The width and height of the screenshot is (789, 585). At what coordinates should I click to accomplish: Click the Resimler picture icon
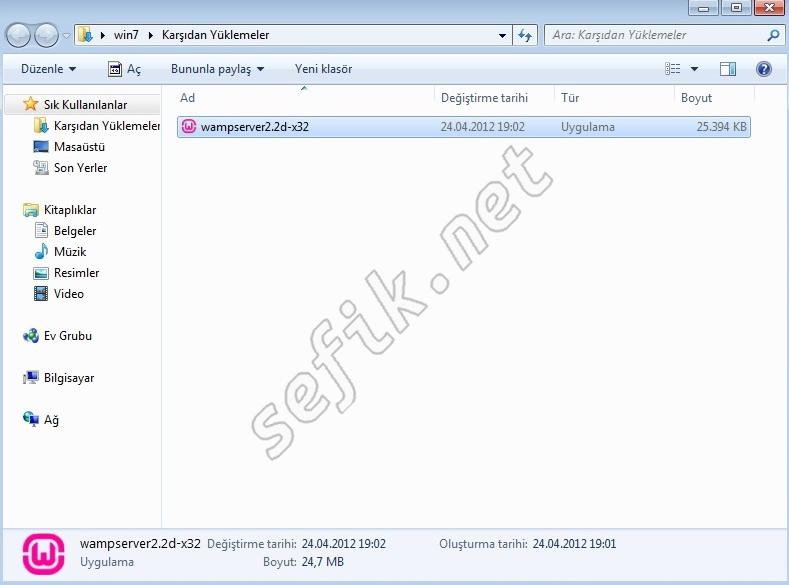click(x=41, y=273)
